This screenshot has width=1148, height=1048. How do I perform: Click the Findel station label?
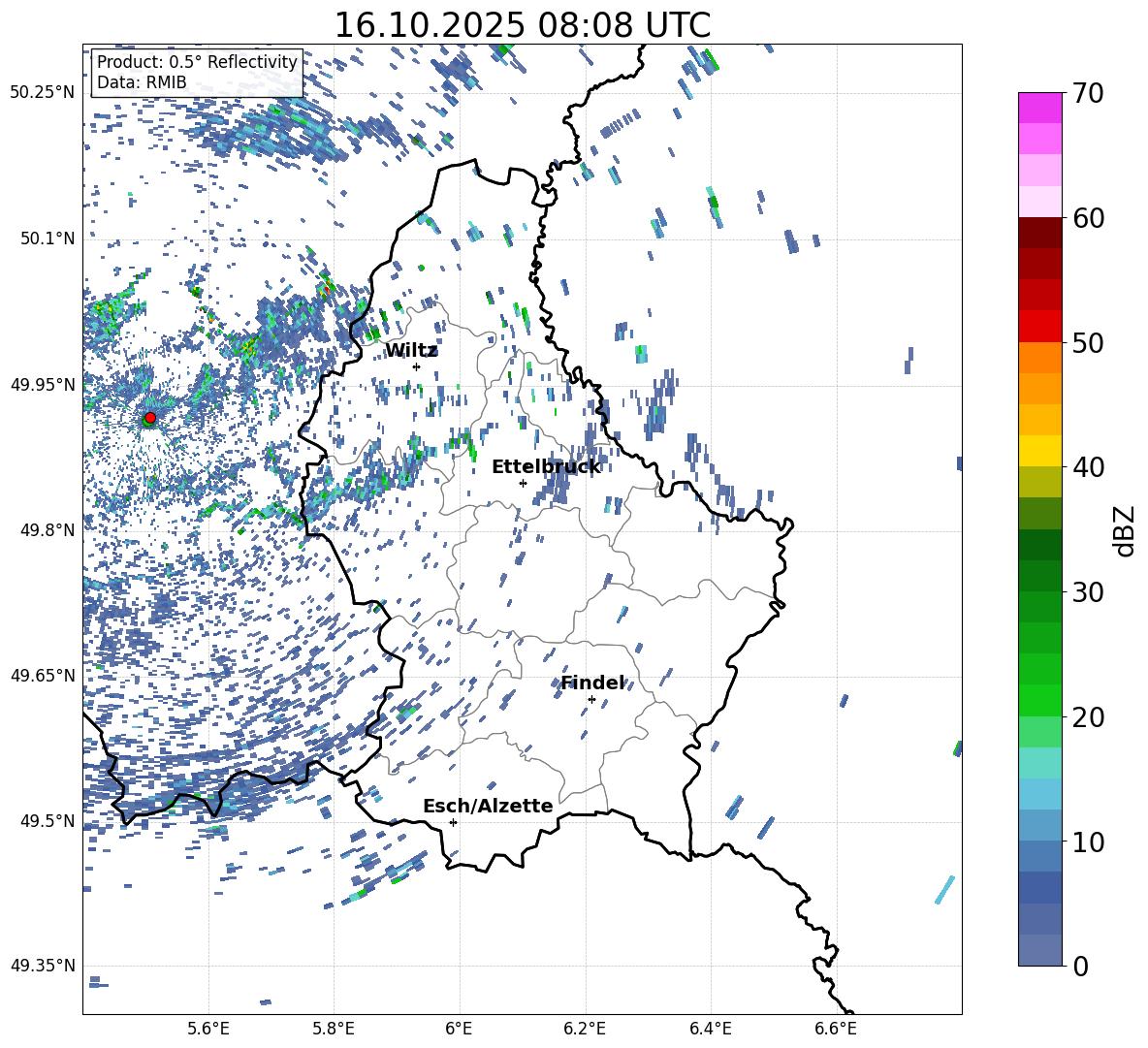[592, 683]
